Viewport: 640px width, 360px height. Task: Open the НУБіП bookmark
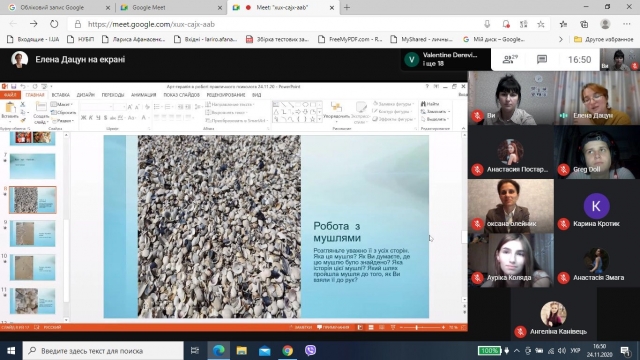[80, 40]
